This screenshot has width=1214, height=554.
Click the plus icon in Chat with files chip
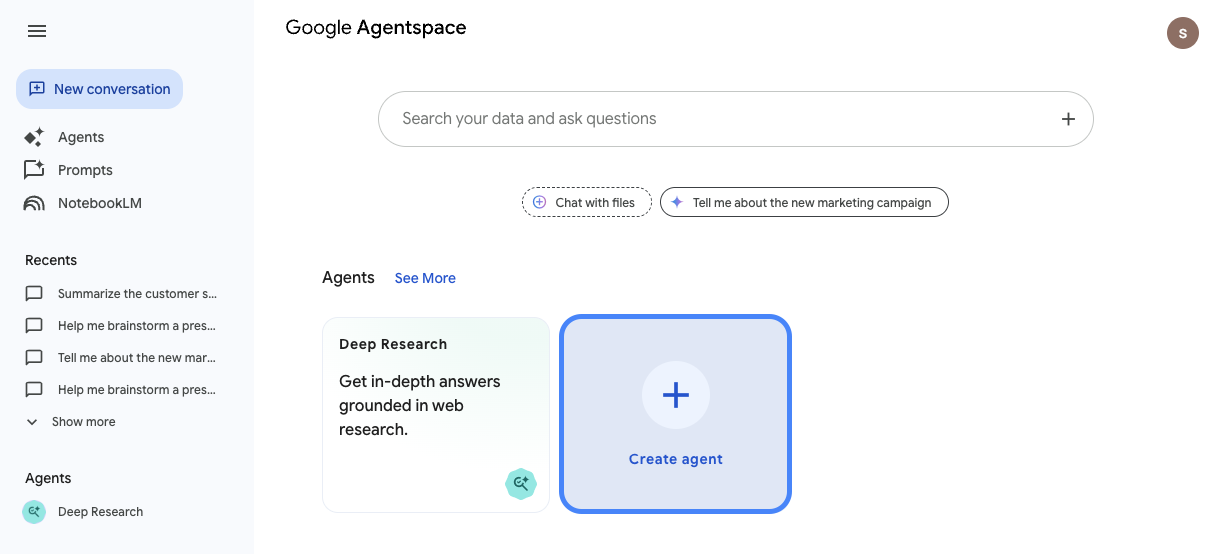539,202
